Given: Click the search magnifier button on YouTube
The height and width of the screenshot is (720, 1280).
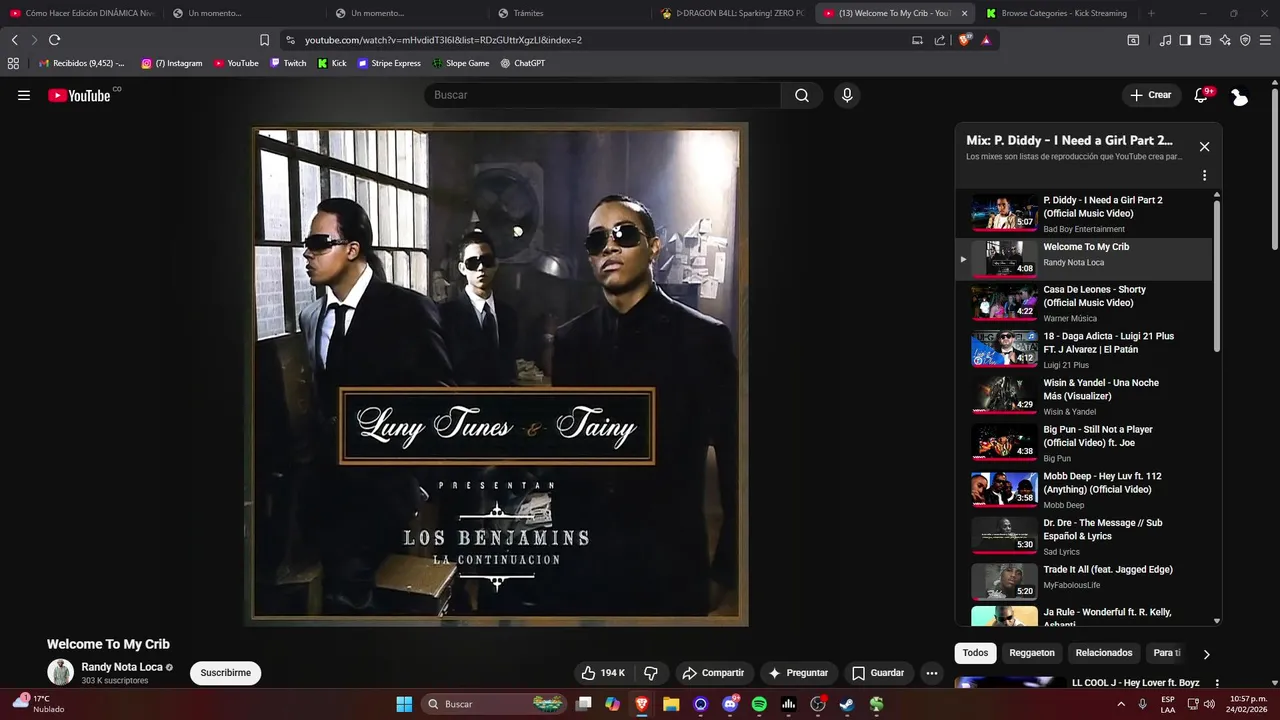Looking at the screenshot, I should [x=801, y=95].
